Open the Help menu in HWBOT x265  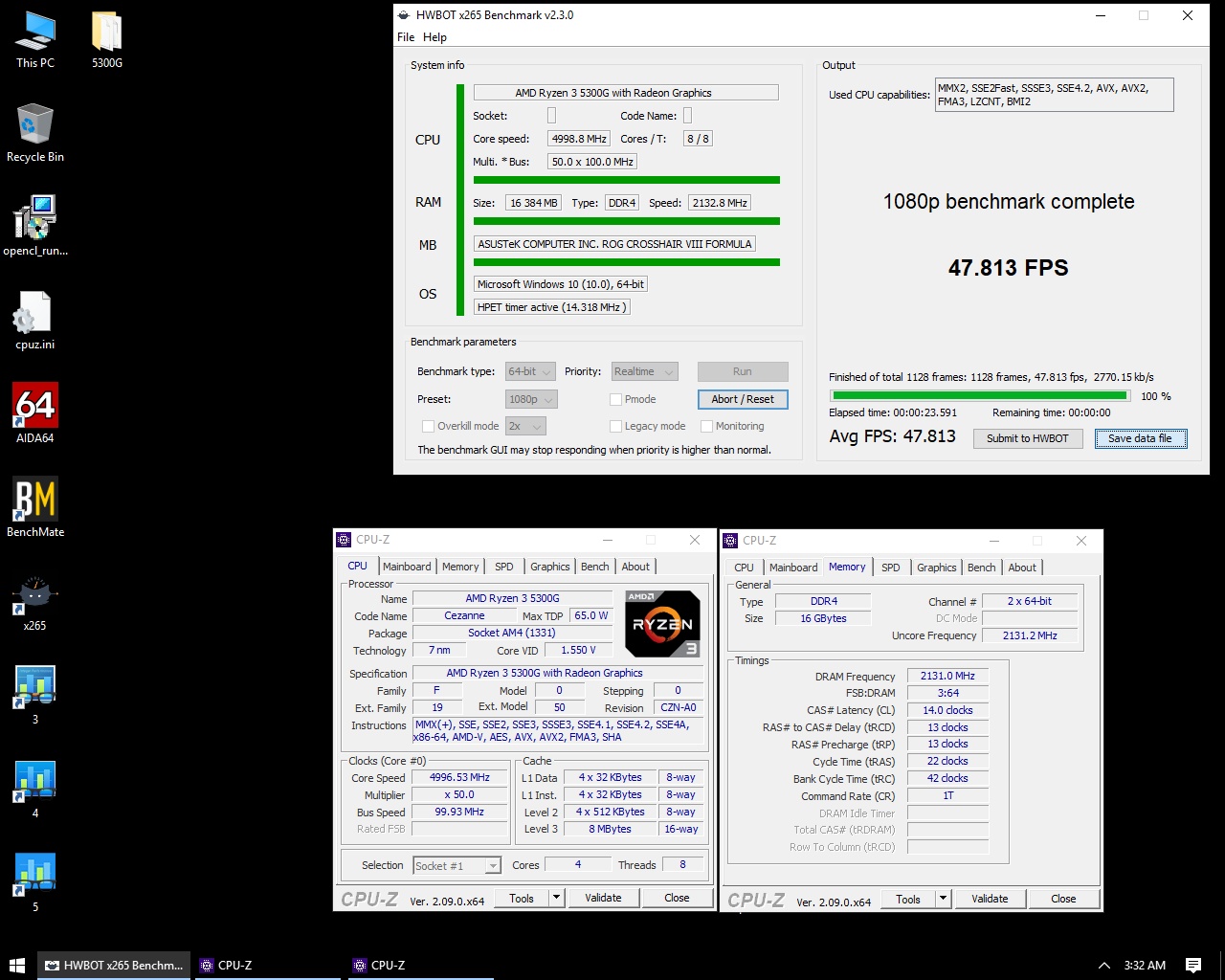[x=434, y=37]
